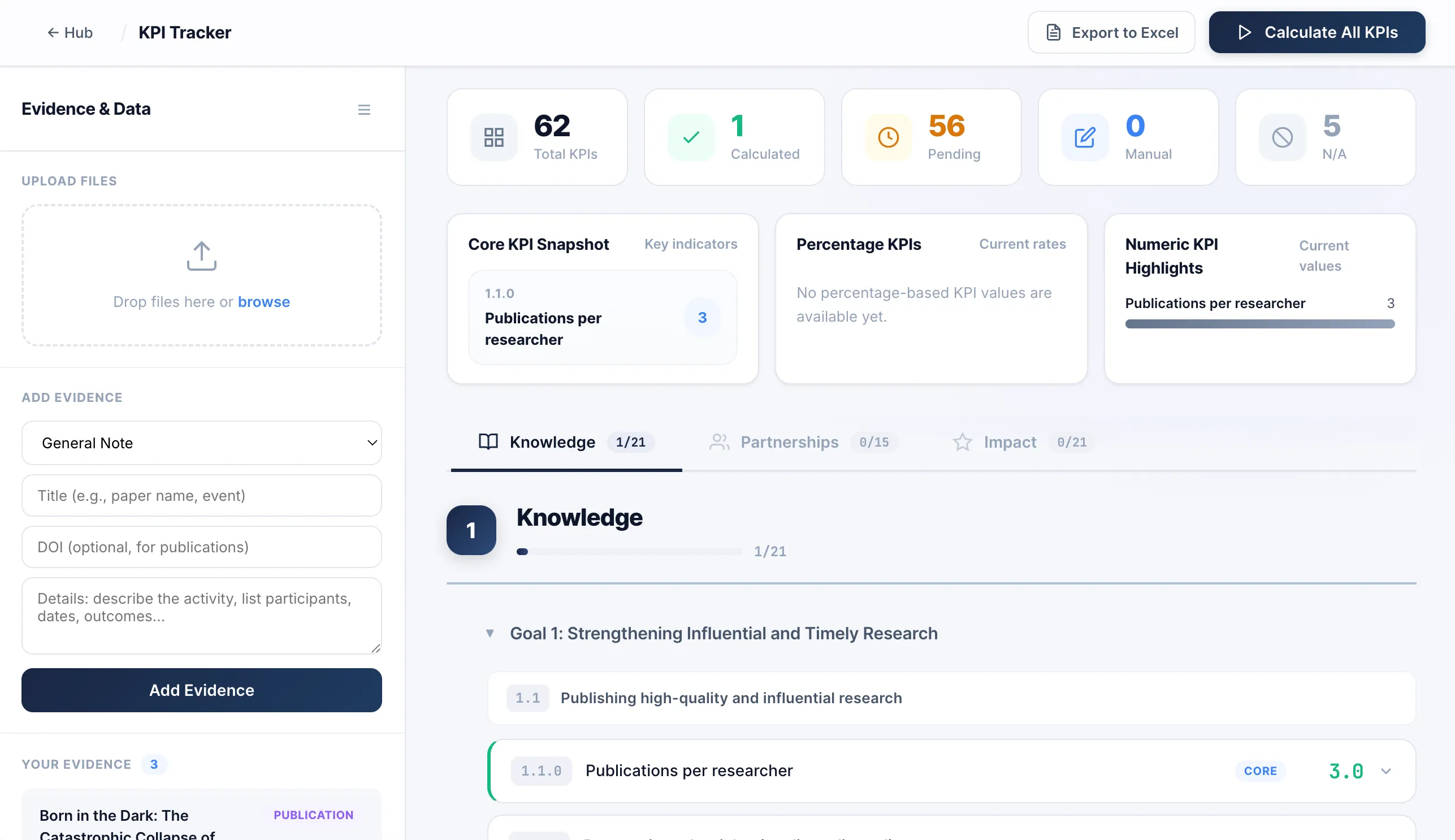This screenshot has width=1455, height=840.
Task: Click the CORE tag on KPI 1.1.0
Action: pos(1260,772)
